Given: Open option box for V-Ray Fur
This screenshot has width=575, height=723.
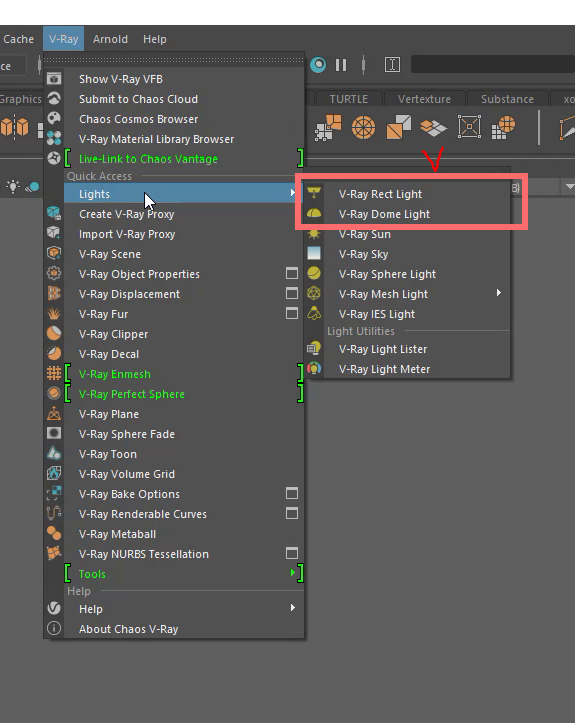Looking at the screenshot, I should pyautogui.click(x=292, y=314).
